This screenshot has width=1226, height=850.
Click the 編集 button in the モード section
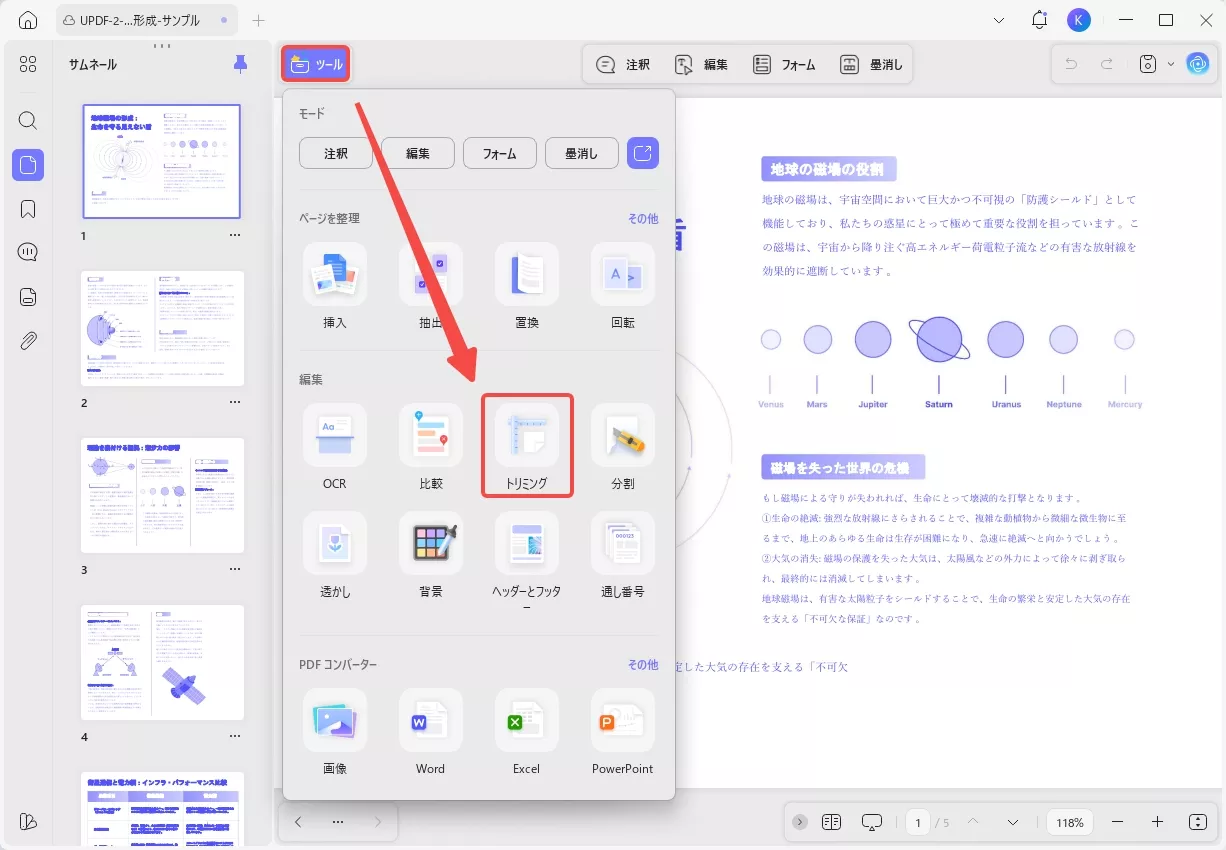pos(418,153)
